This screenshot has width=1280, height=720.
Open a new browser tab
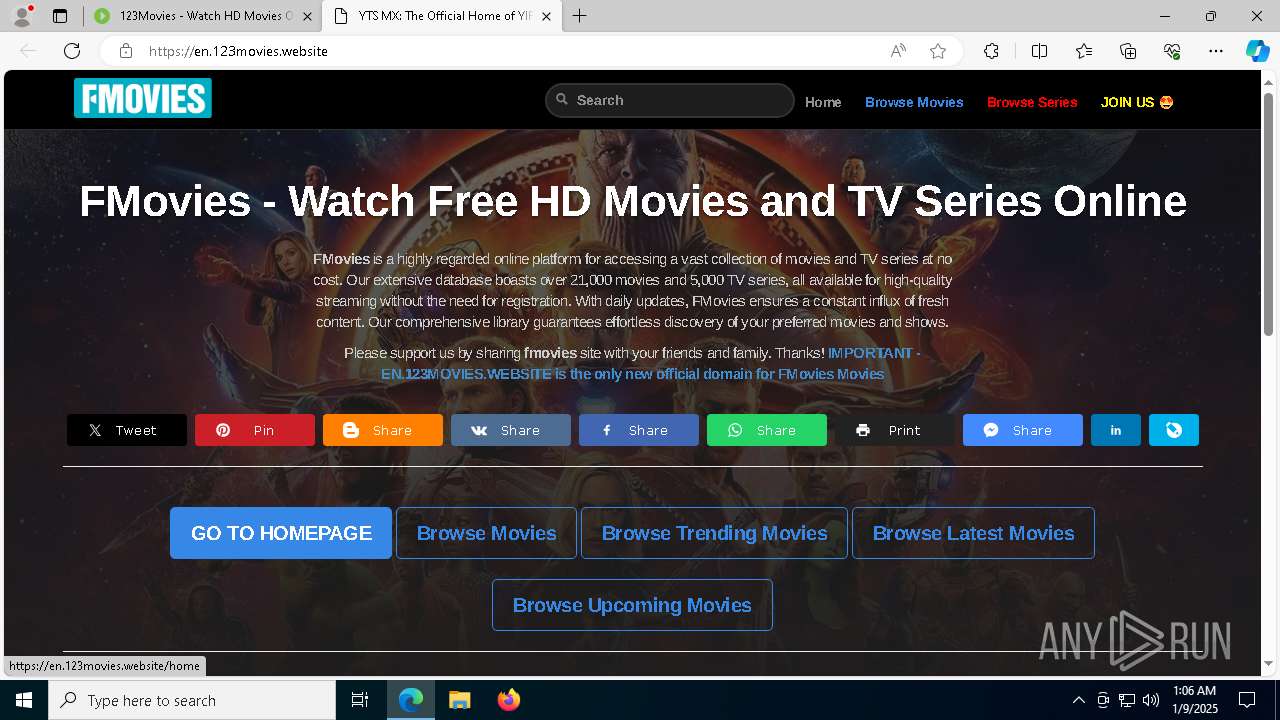click(580, 16)
